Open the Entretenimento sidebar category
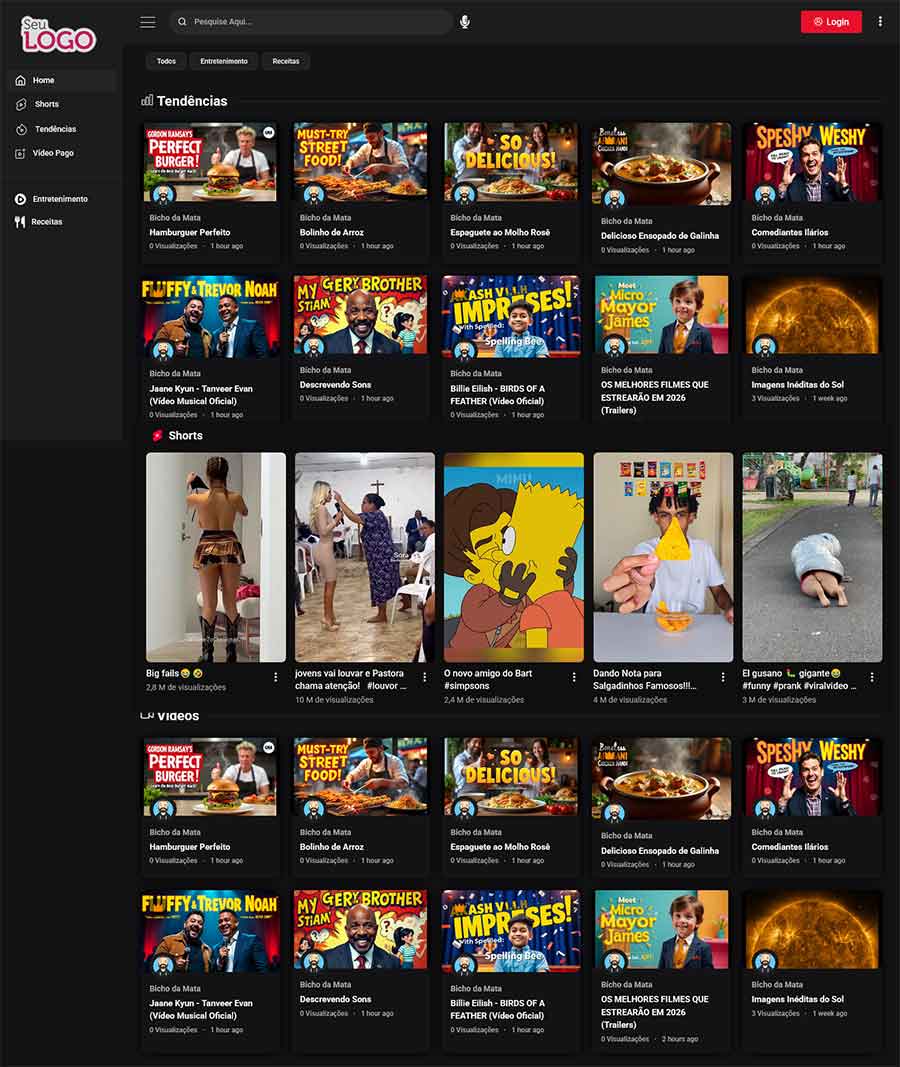 (60, 199)
